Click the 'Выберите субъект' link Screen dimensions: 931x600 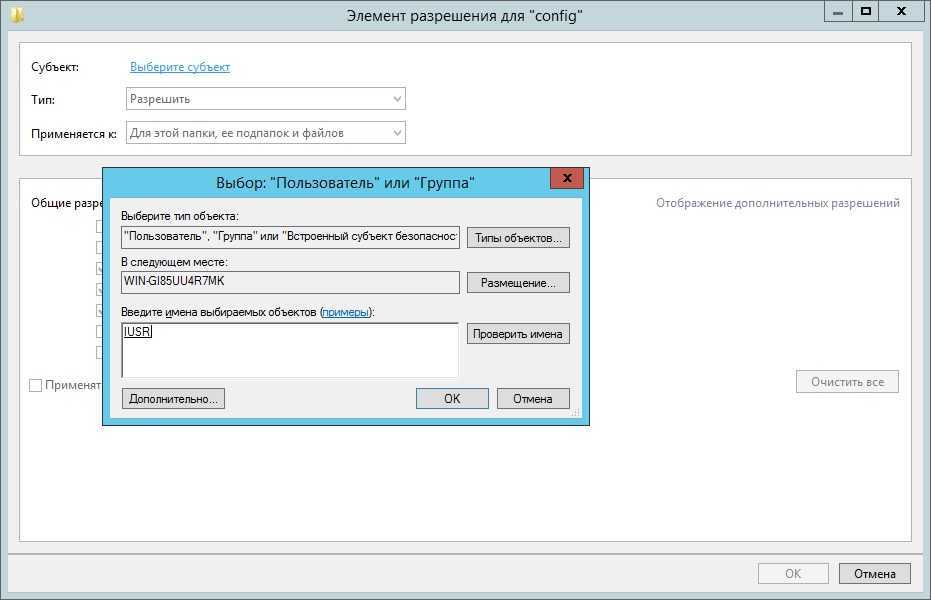pyautogui.click(x=180, y=67)
